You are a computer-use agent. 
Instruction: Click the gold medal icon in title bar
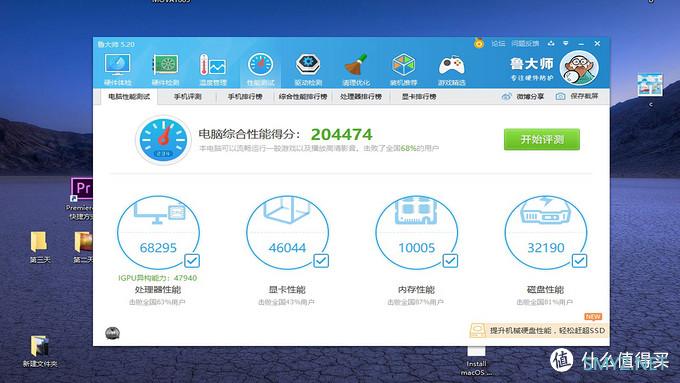[x=479, y=43]
